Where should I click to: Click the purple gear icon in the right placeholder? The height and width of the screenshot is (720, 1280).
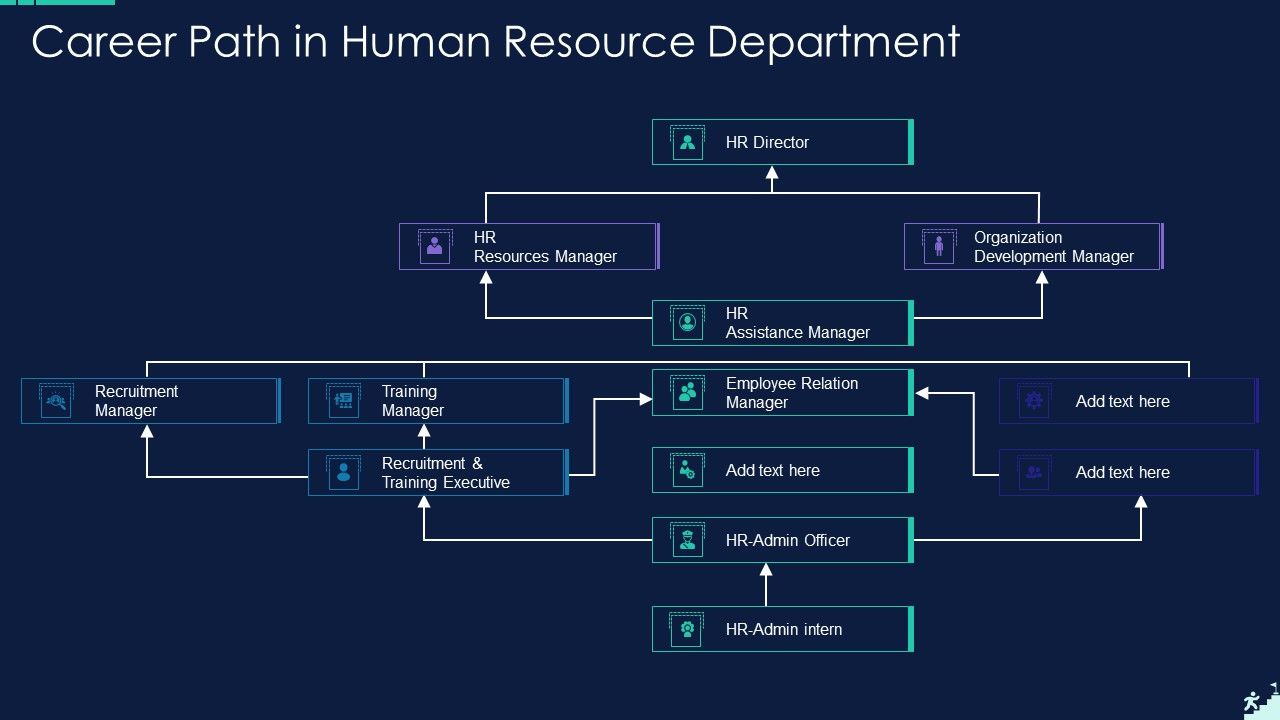1033,401
